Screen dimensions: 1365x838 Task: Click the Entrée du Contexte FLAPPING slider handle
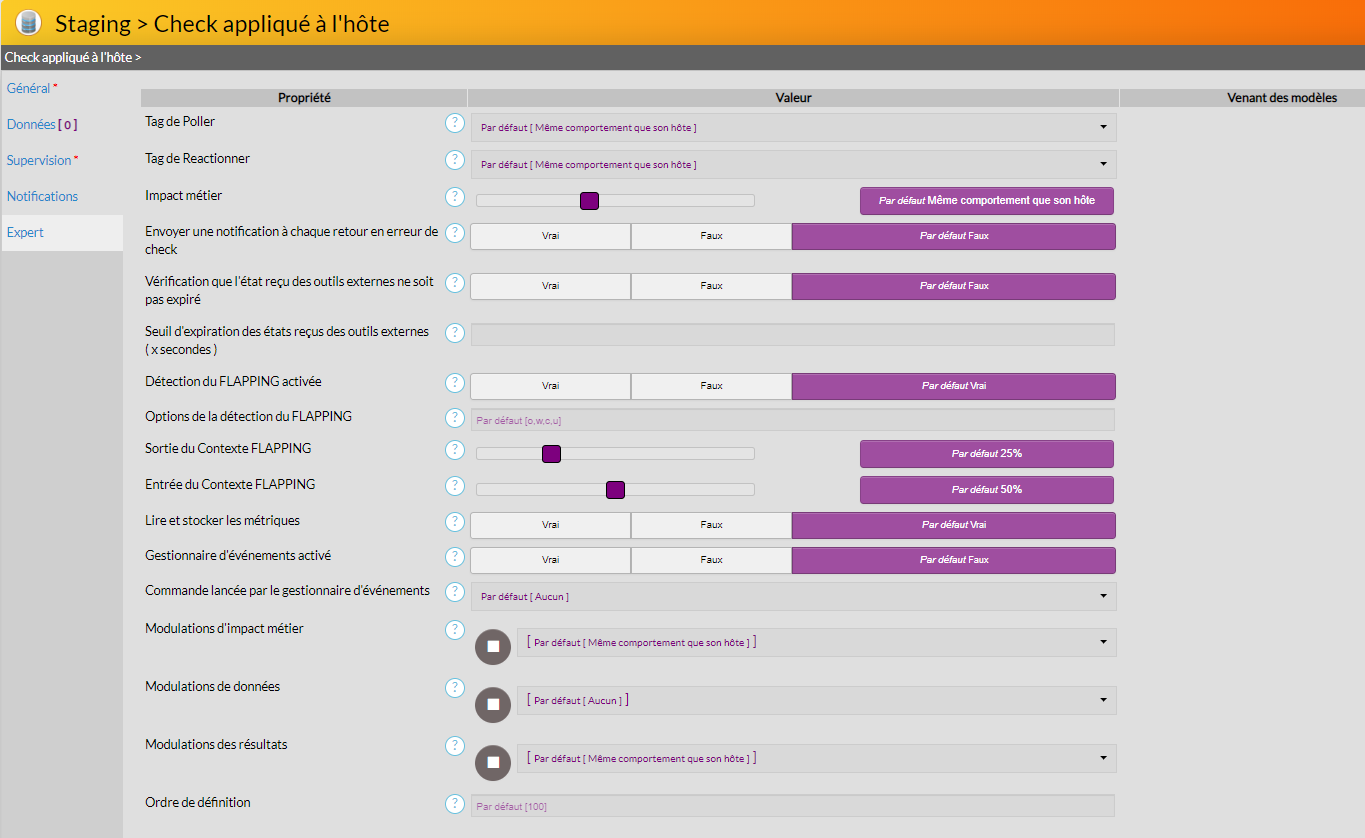pos(615,490)
